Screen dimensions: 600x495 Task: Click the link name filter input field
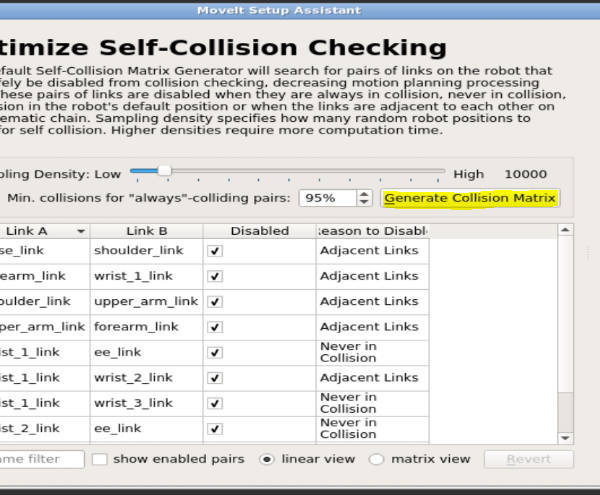[41, 459]
